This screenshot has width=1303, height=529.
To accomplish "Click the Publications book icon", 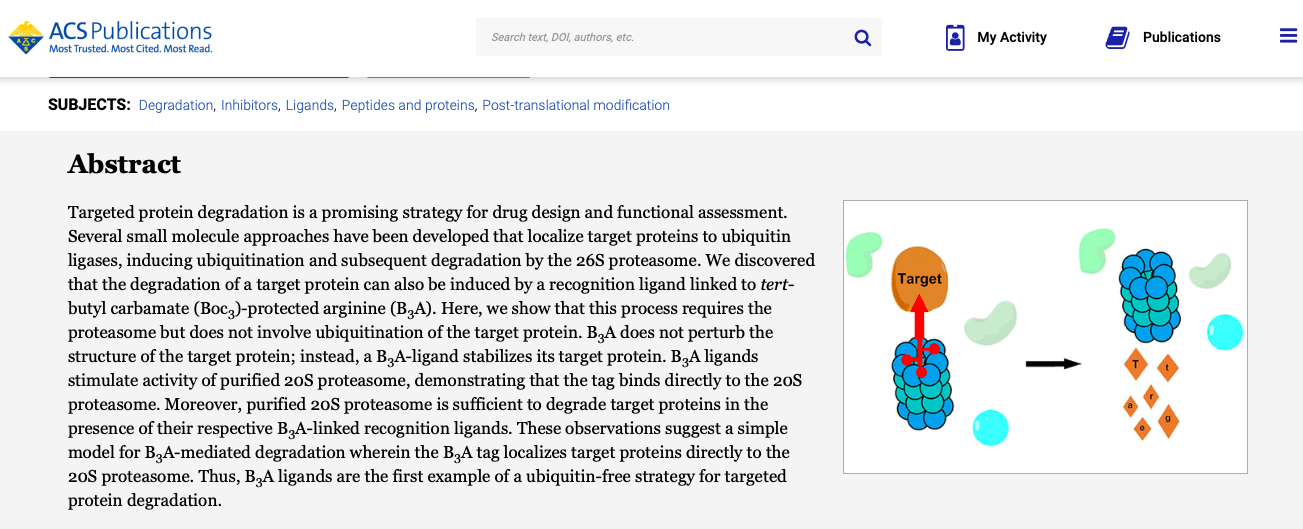I will pos(1116,38).
